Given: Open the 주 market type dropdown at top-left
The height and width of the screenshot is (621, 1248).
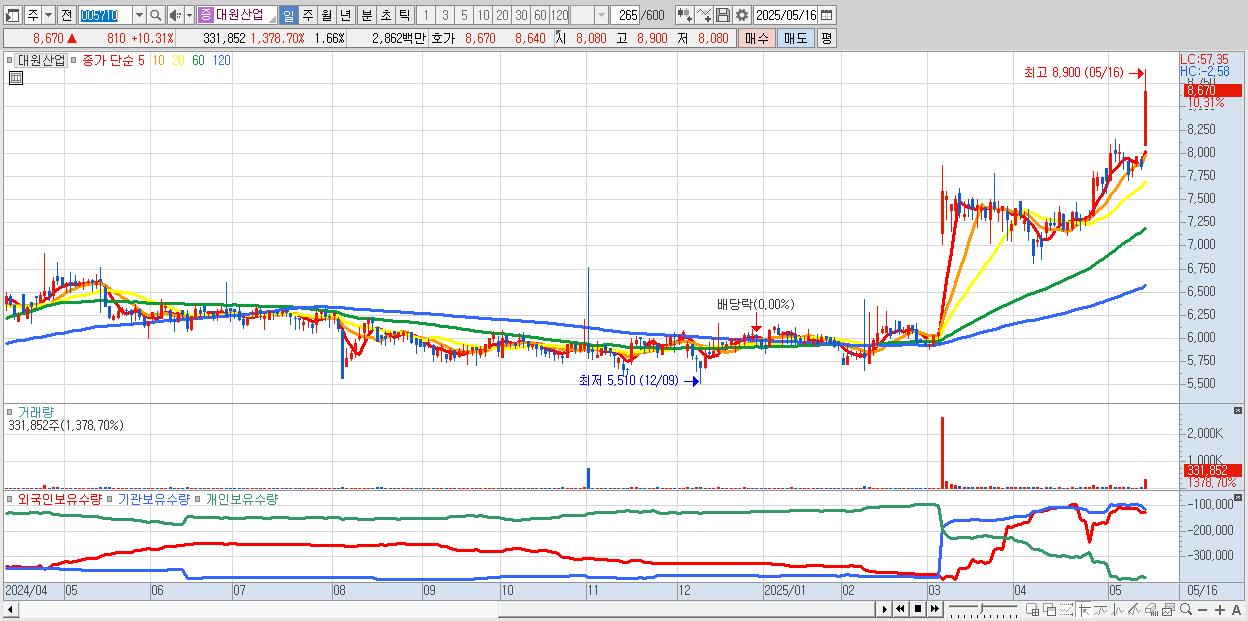Looking at the screenshot, I should (x=48, y=15).
